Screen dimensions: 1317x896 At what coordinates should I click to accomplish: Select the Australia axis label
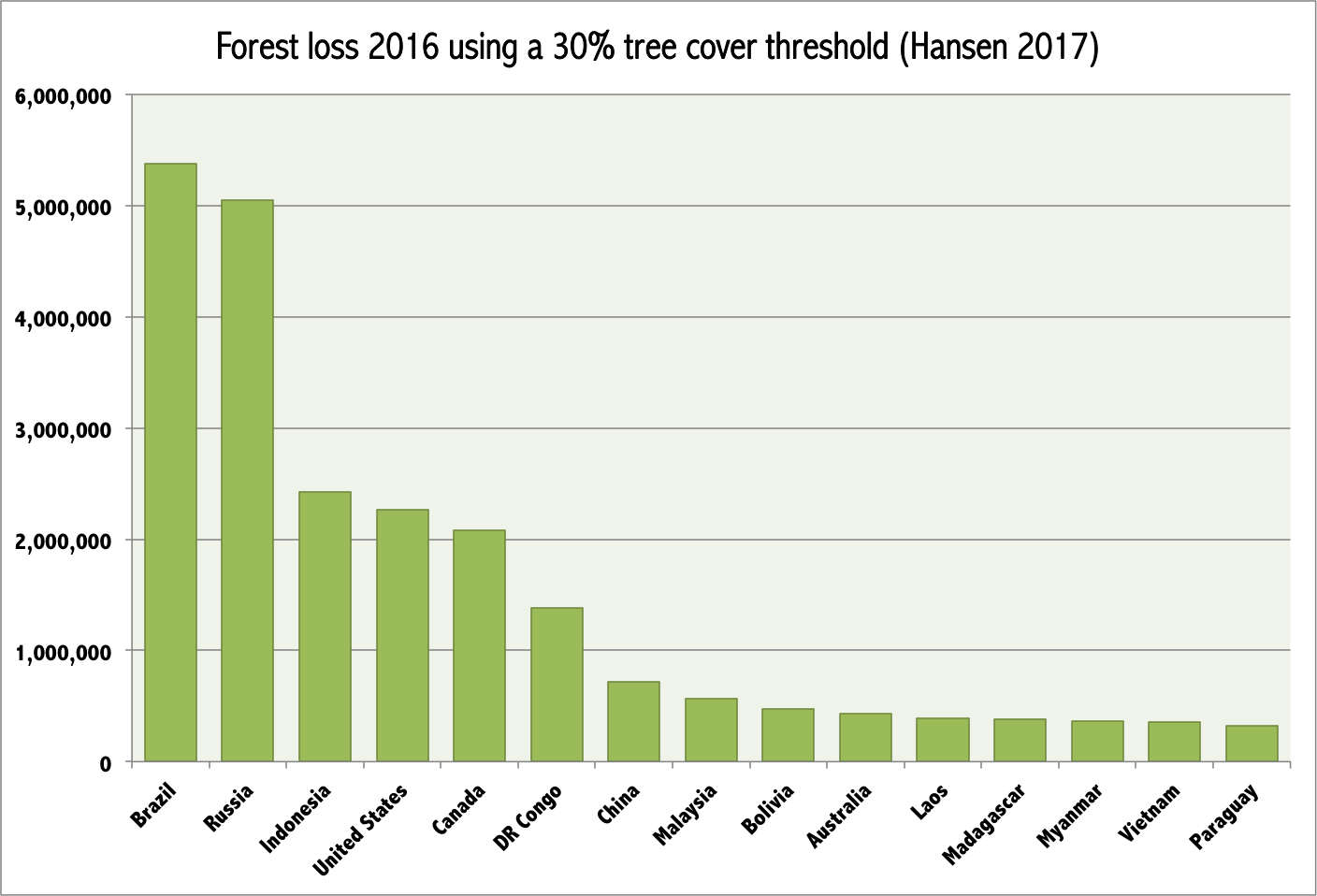pos(839,816)
